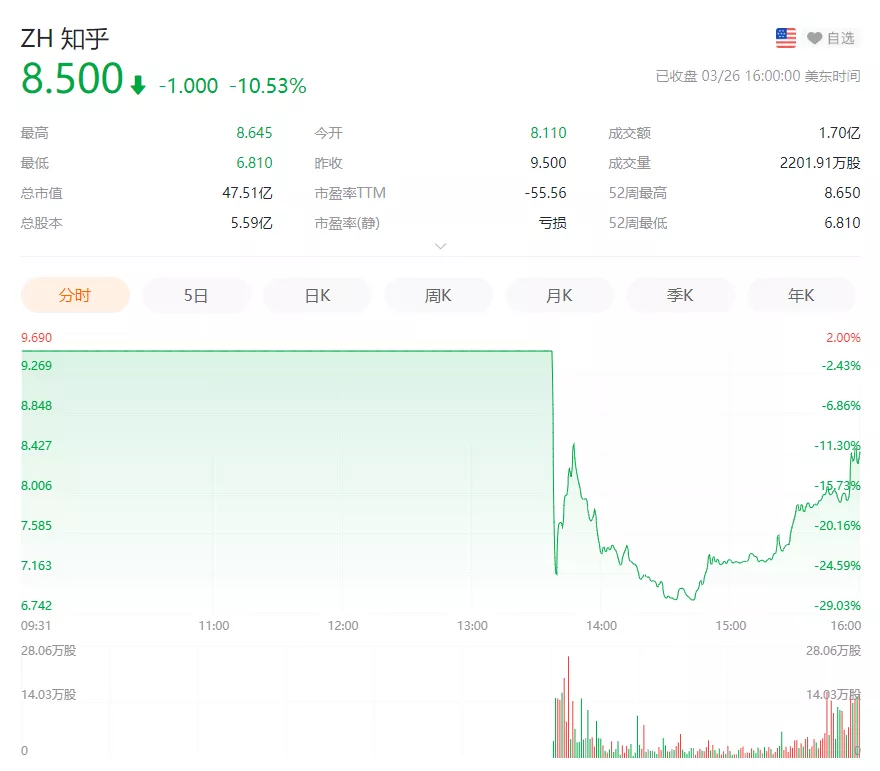Click the 8.500 current price
The height and width of the screenshot is (771, 880).
72,80
